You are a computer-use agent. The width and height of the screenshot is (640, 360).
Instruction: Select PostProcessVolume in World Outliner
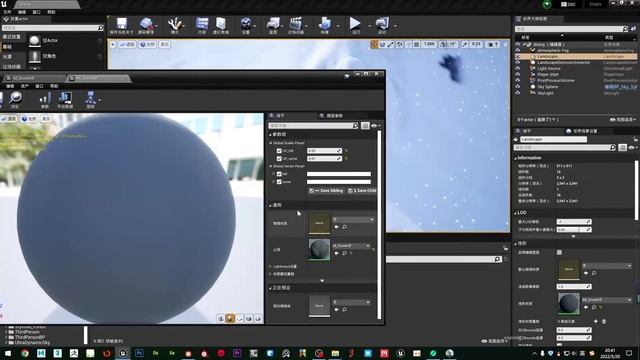[556, 80]
